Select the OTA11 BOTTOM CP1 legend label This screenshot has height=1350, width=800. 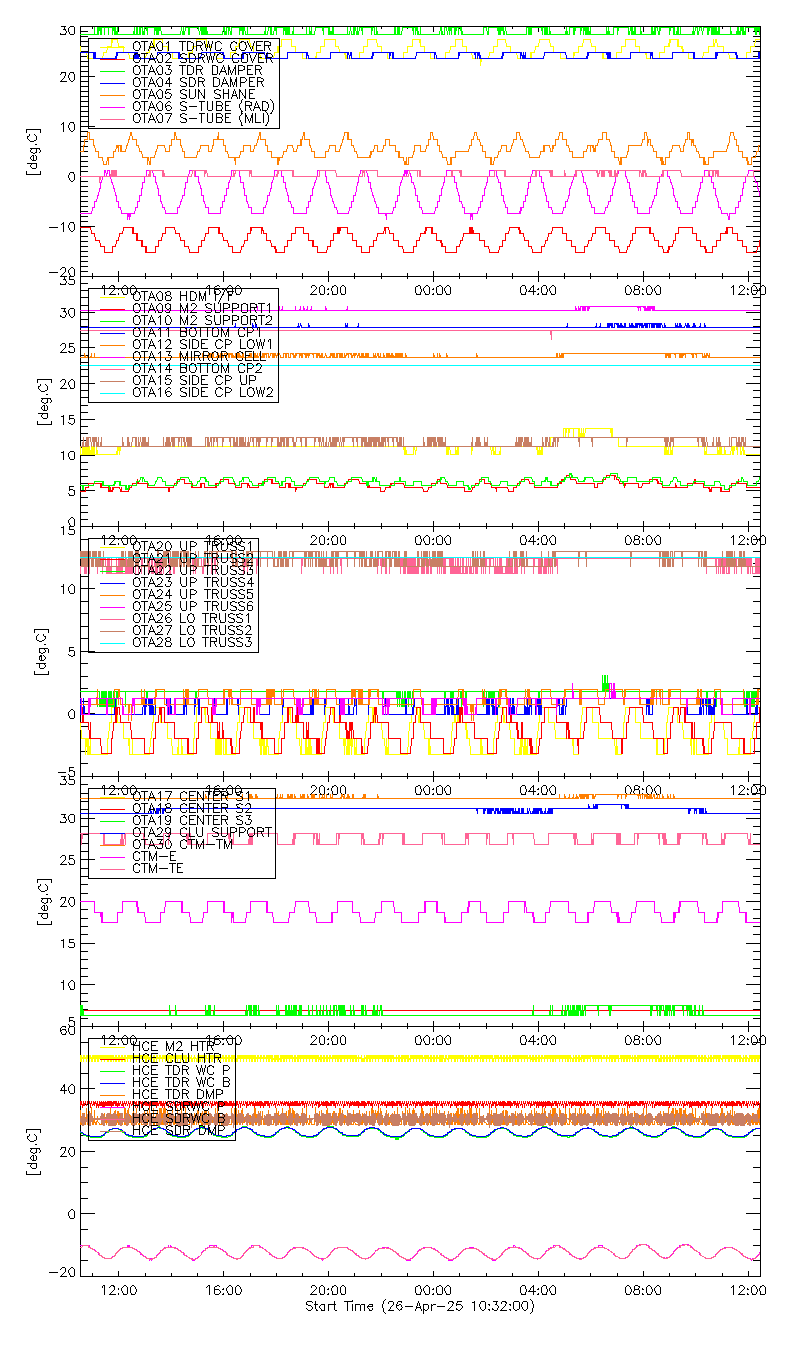coord(197,332)
